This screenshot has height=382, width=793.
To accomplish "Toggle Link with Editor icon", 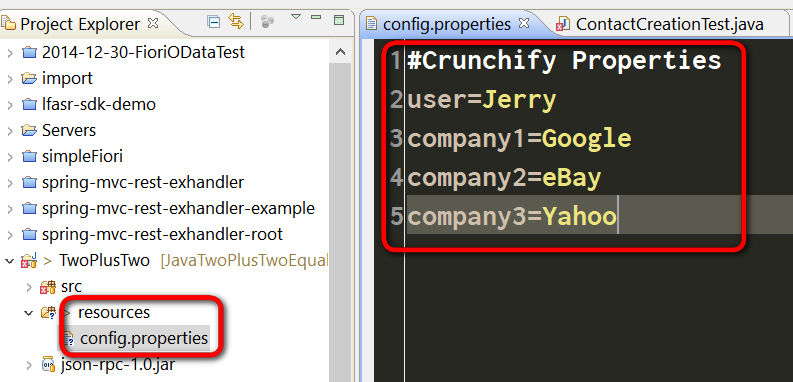I will pos(236,21).
